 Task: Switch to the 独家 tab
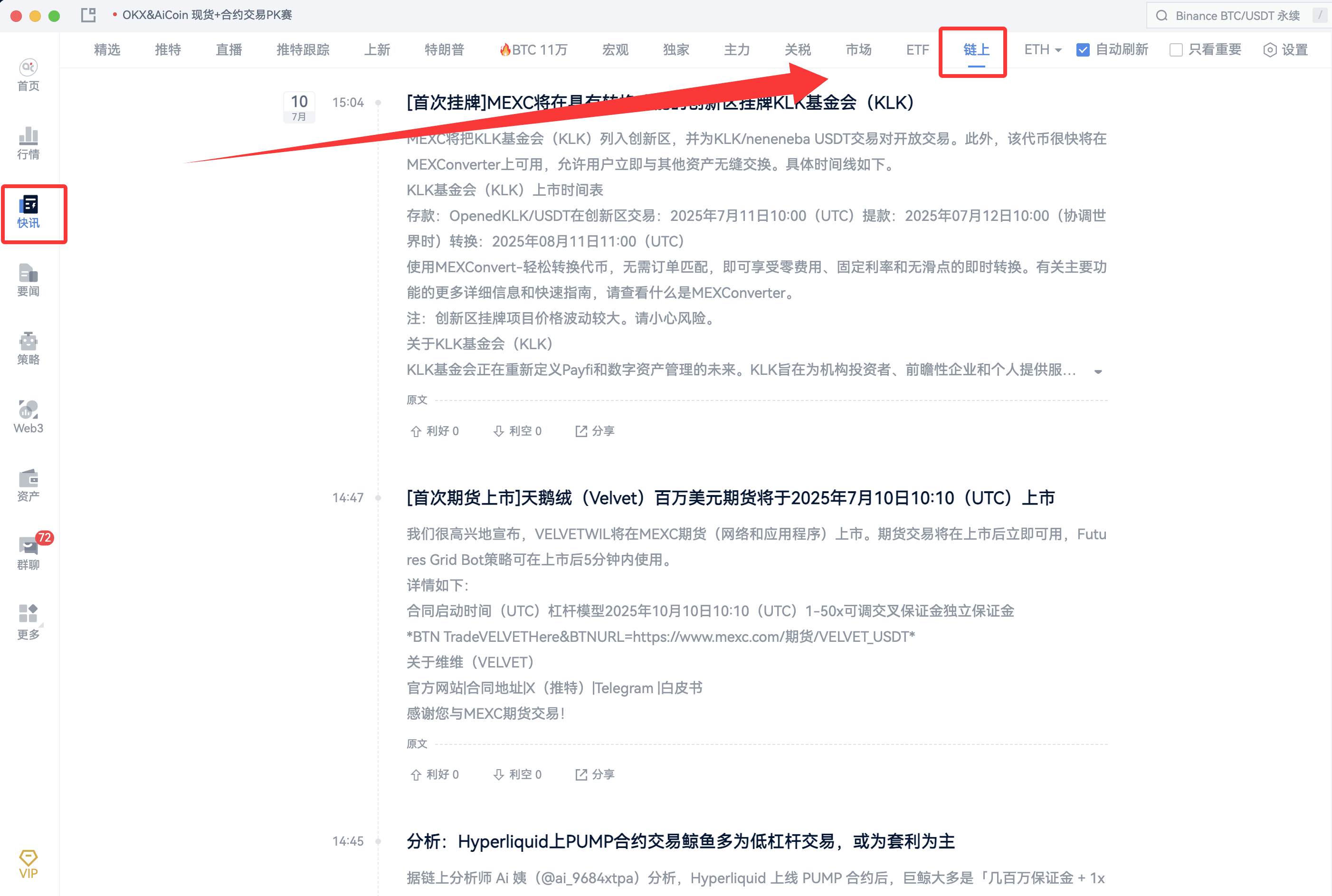(676, 50)
